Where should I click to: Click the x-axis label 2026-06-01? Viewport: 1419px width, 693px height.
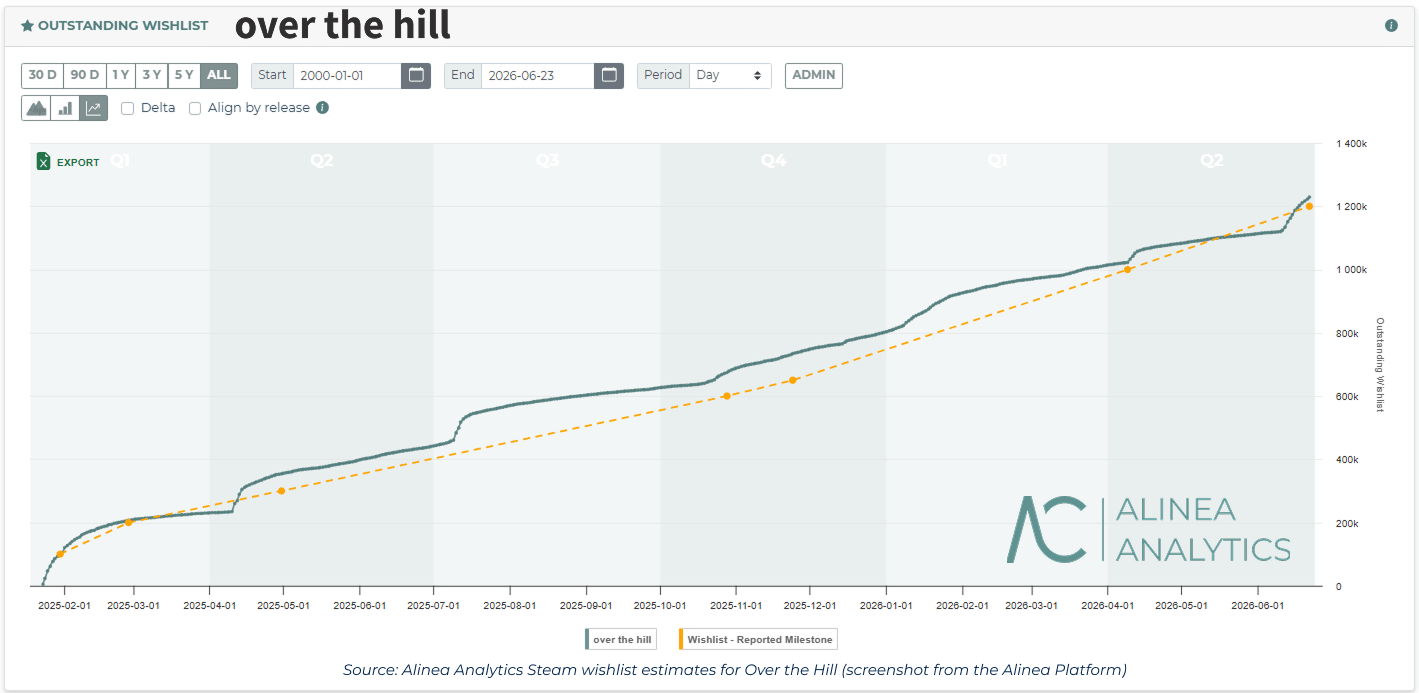click(x=1257, y=605)
